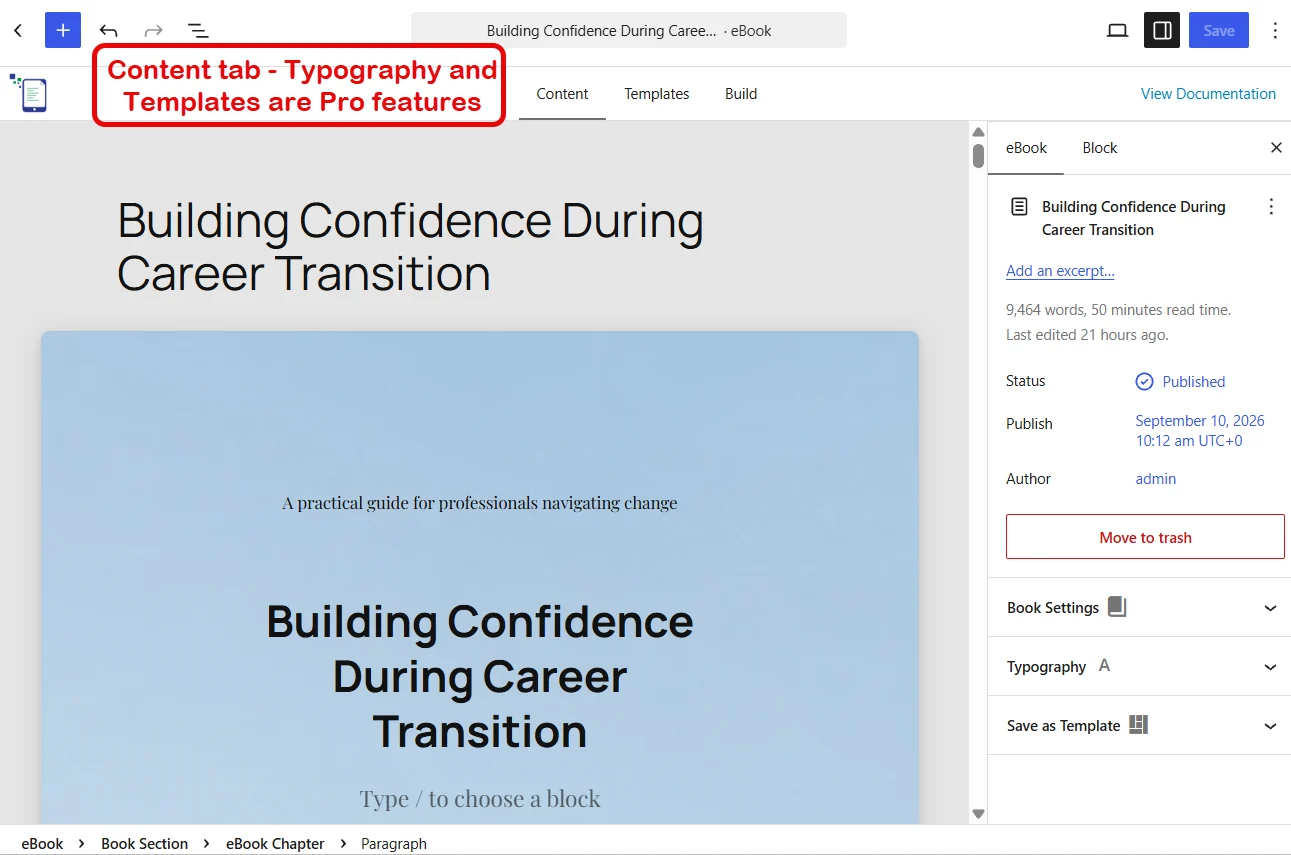Select Book Section in the breadcrumb
Viewport: 1291px width, 855px height.
click(145, 844)
